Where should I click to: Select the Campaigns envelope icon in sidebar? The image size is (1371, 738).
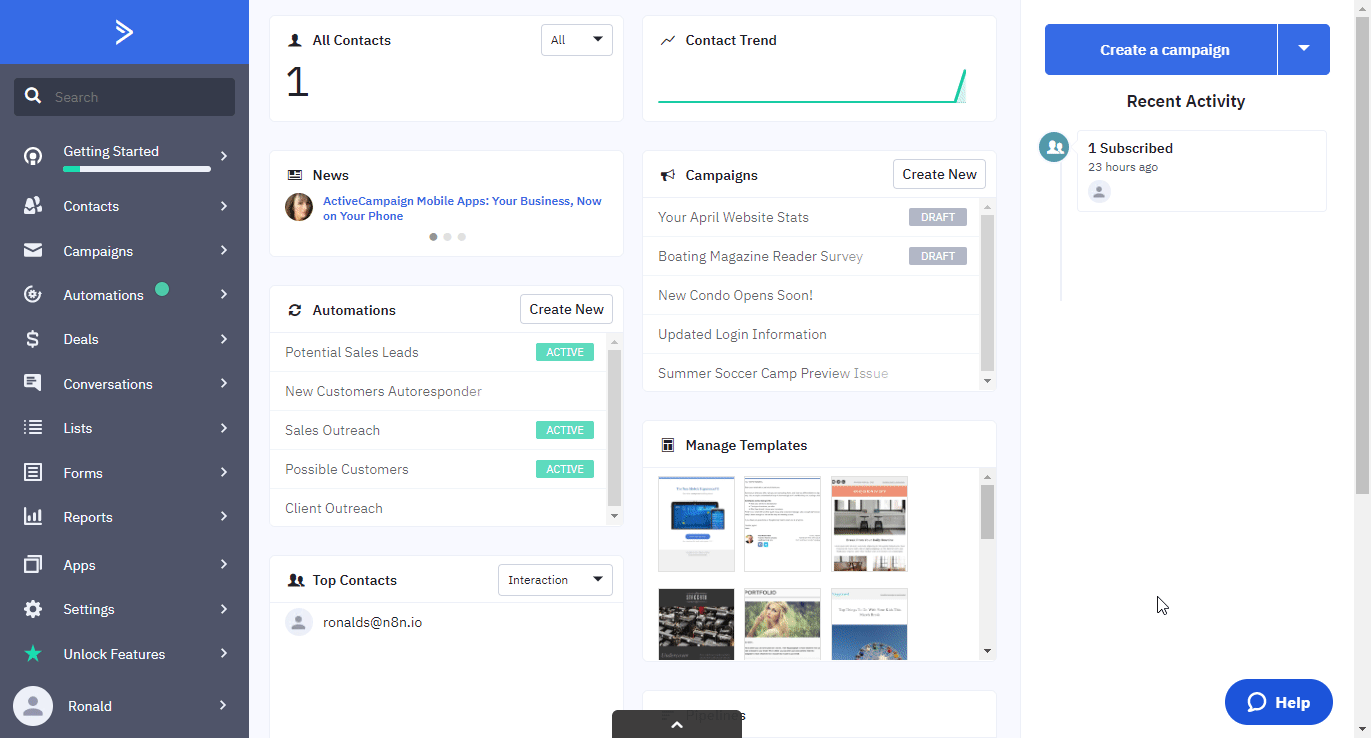33,250
